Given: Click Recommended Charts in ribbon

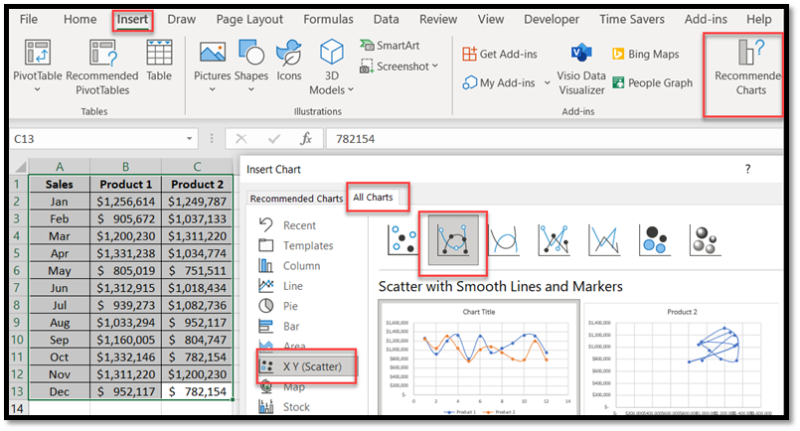Looking at the screenshot, I should pos(747,68).
